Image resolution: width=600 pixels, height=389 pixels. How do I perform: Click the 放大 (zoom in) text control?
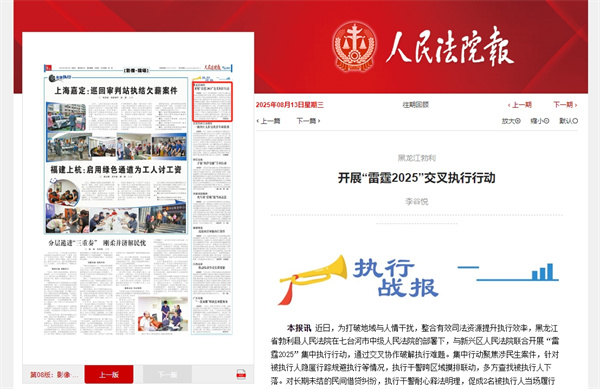[x=511, y=121]
